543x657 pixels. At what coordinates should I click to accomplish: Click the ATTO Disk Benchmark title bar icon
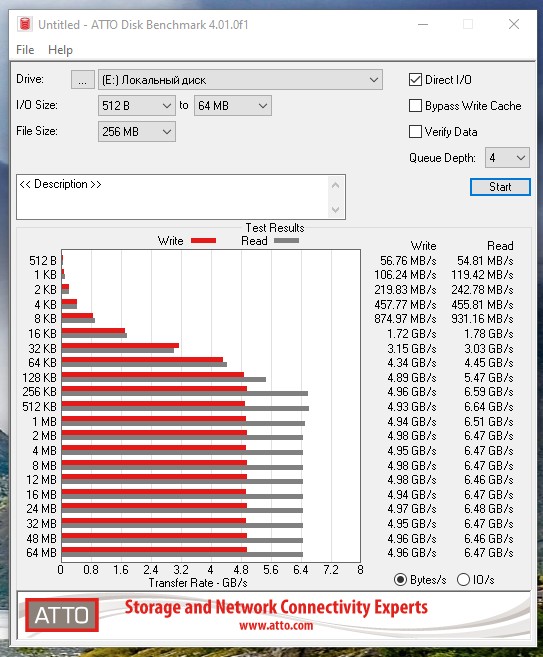pos(25,24)
